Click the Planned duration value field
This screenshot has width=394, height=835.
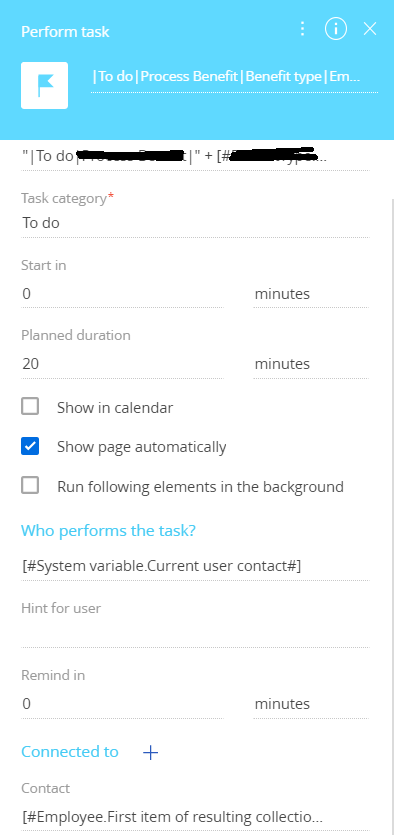pyautogui.click(x=122, y=364)
